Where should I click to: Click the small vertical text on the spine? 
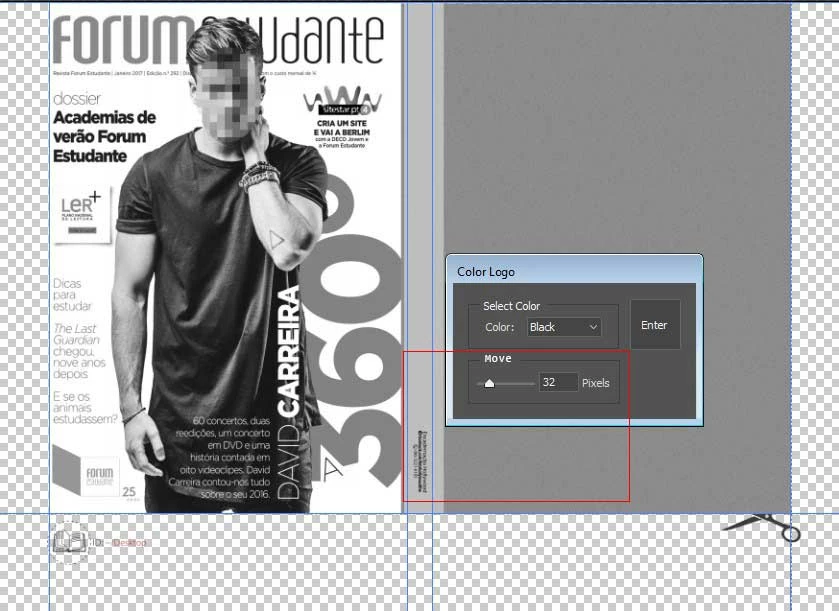420,462
